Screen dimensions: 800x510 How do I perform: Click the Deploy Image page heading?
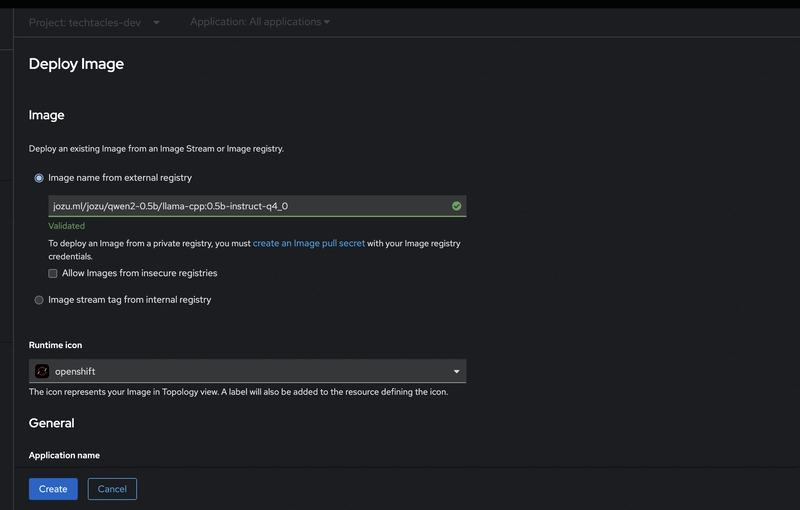[x=76, y=64]
